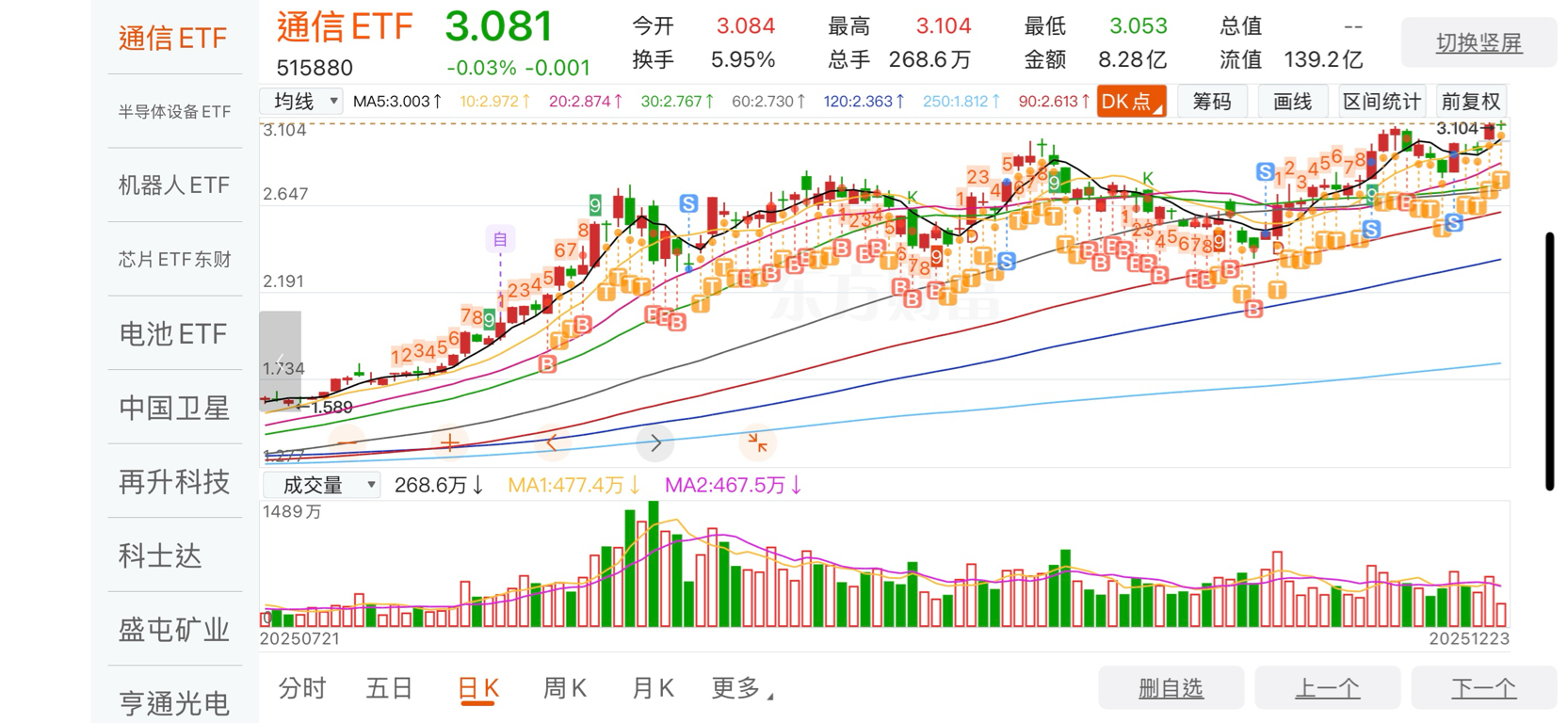Open 筹码 chip distribution
The image size is (1568, 723).
(1211, 102)
